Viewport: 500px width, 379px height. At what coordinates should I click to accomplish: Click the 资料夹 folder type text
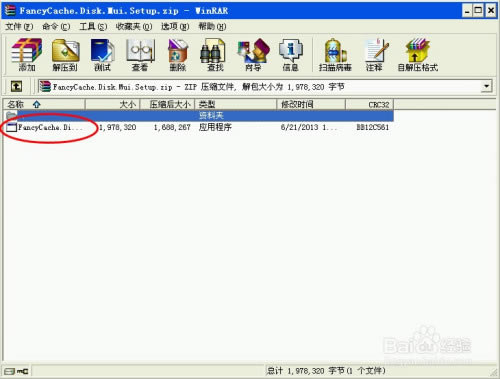click(x=211, y=115)
